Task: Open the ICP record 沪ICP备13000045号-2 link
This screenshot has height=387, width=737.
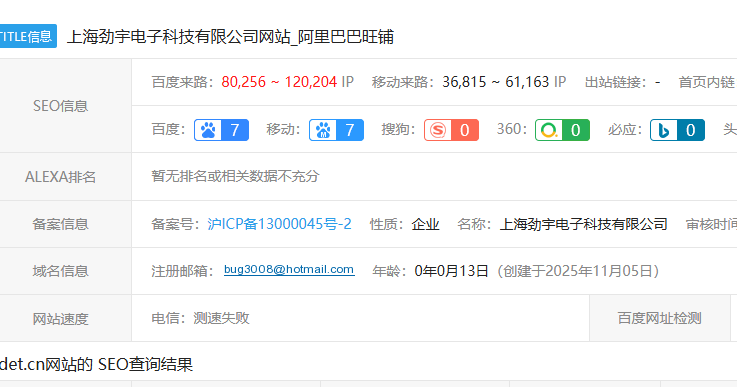Action: (x=279, y=224)
